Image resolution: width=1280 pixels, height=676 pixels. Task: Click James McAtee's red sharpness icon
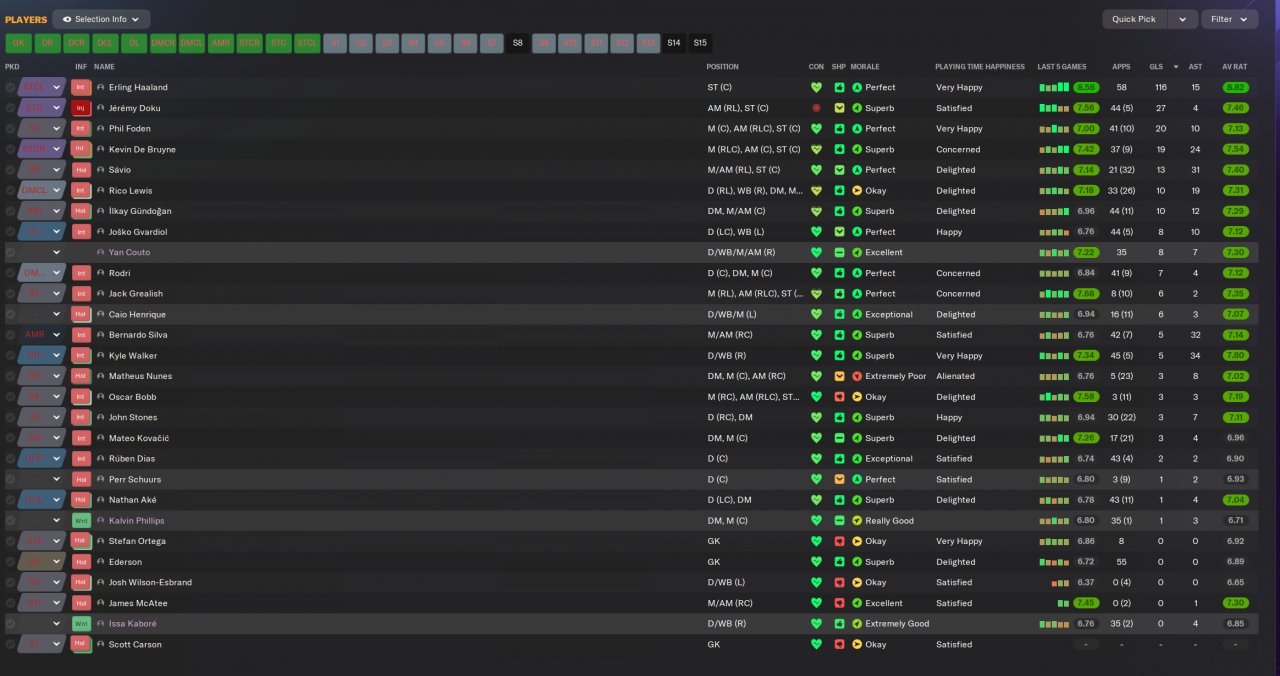(x=839, y=603)
